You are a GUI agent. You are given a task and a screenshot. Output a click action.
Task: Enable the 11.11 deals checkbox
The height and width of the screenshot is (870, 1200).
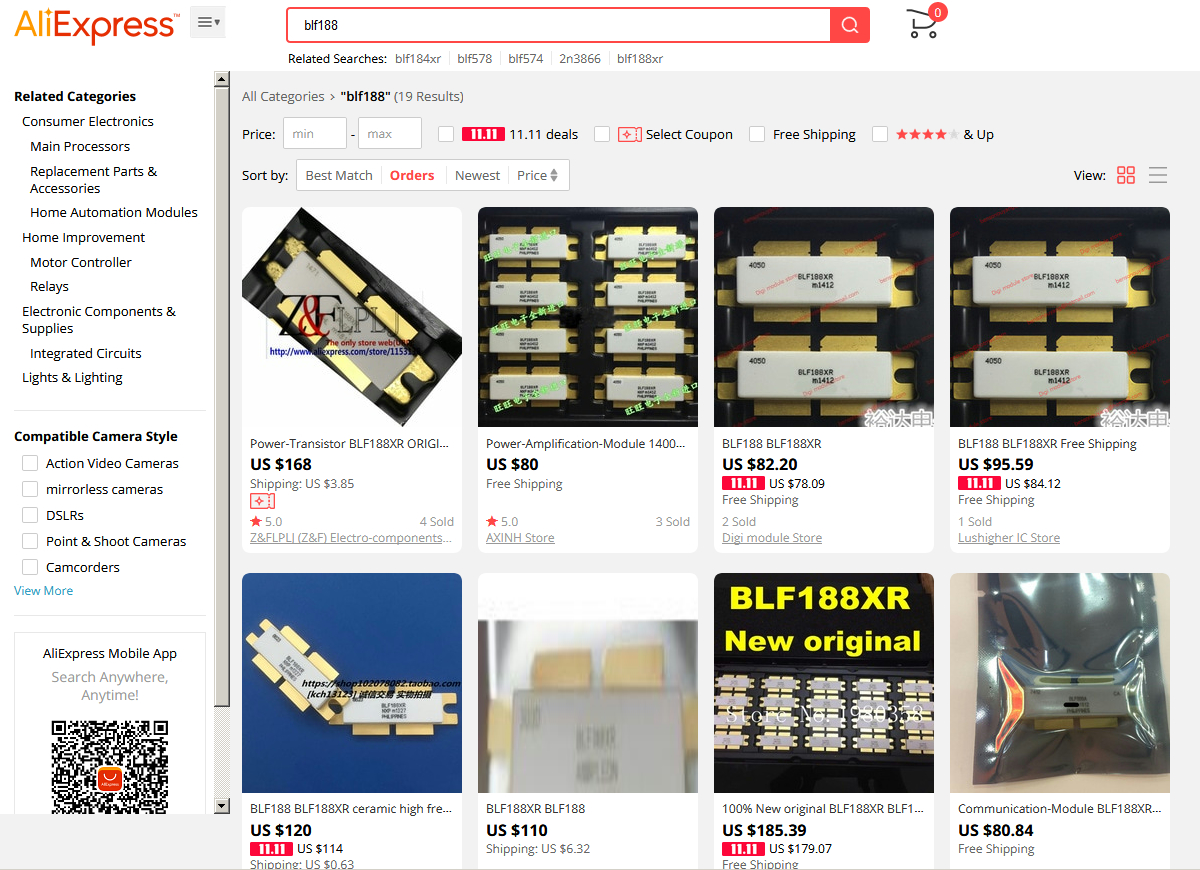coord(446,134)
